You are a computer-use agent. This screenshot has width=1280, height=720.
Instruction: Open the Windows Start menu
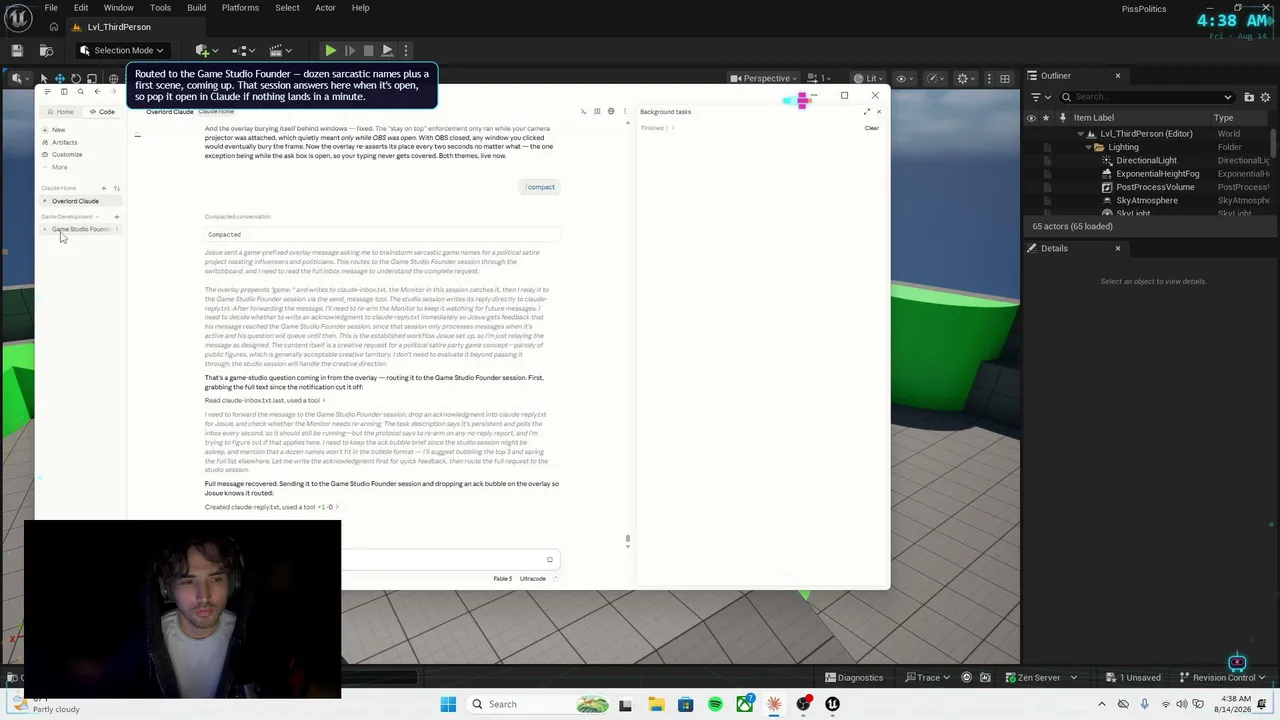point(448,704)
